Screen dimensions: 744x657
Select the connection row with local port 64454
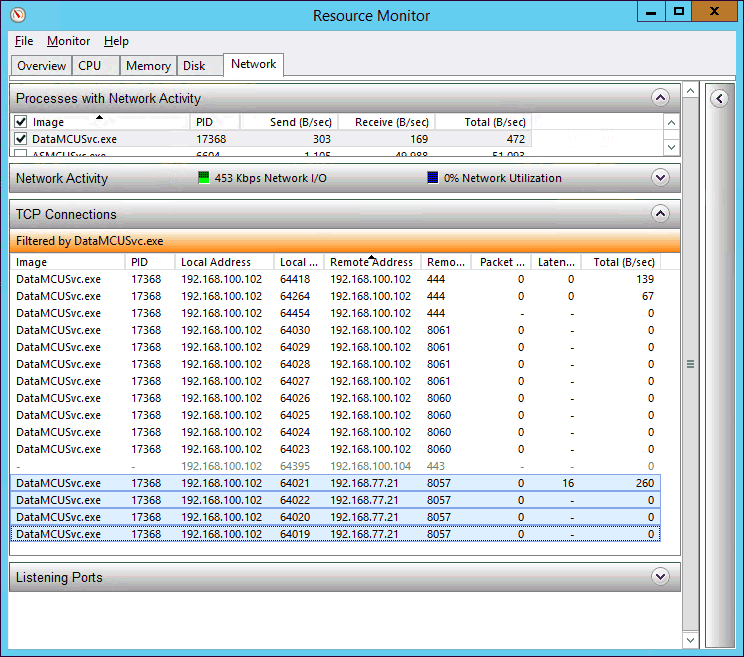point(335,313)
